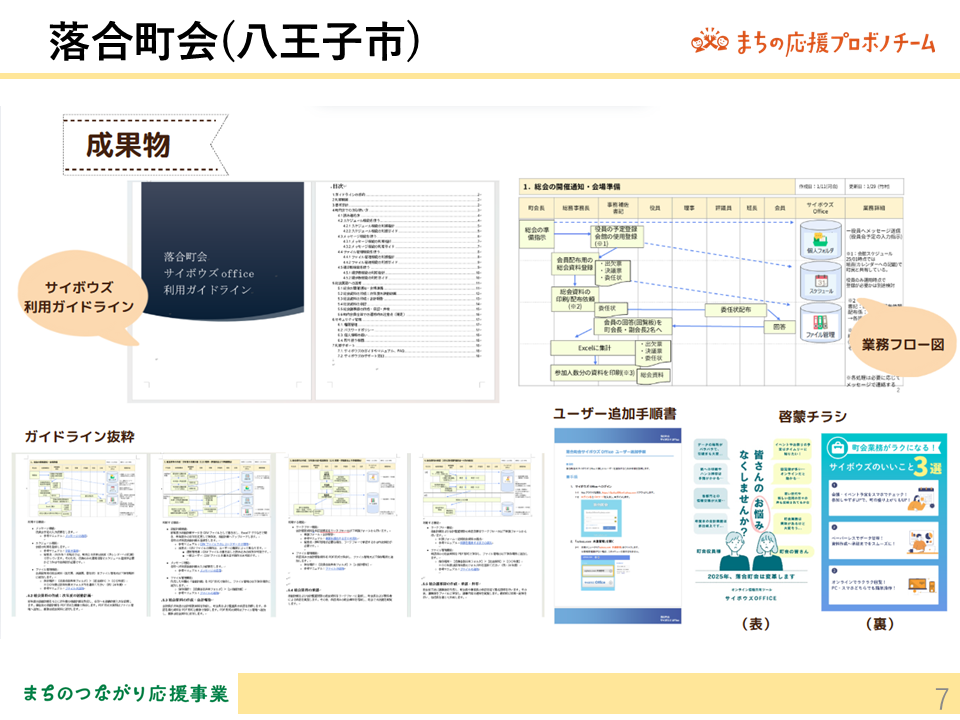
Task: Click the 総会資料 document shape
Action: point(653,375)
